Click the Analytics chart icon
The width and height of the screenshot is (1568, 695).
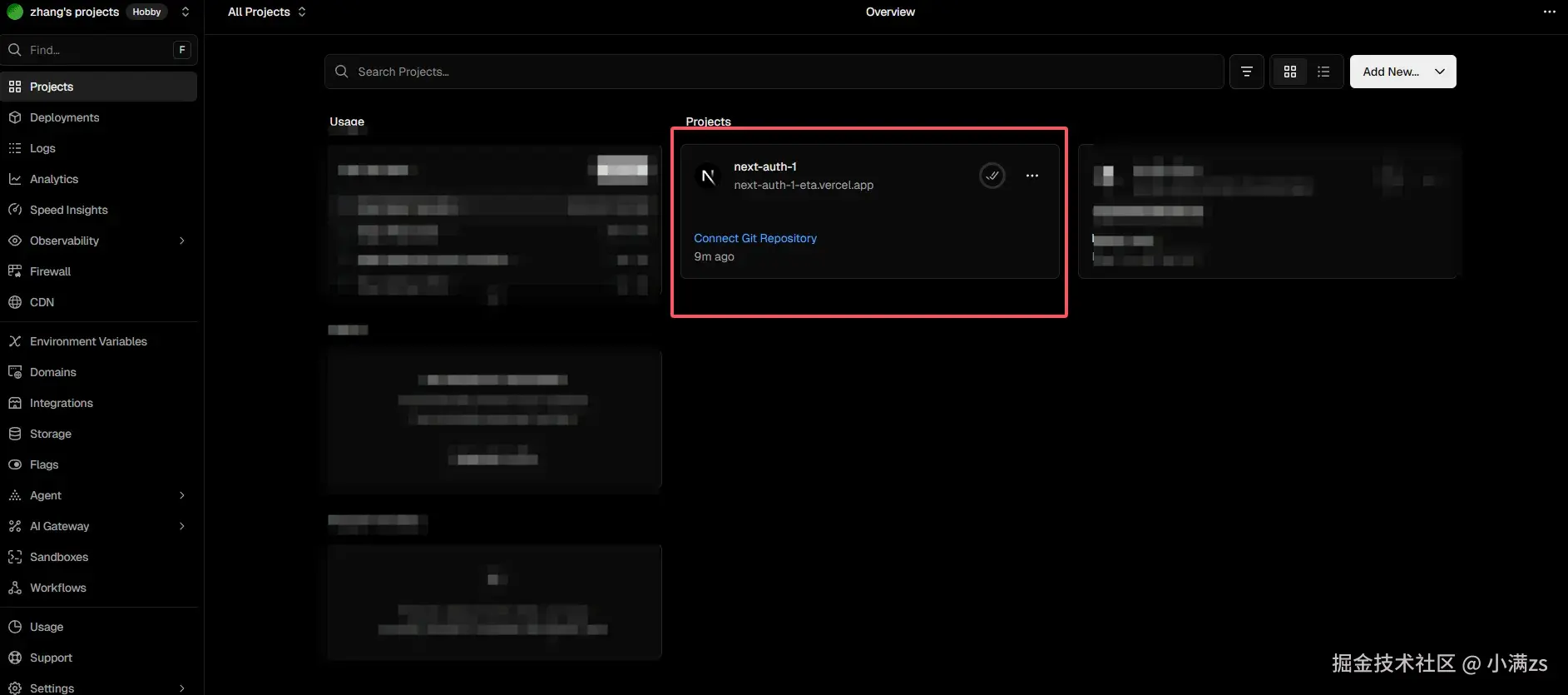pos(15,179)
